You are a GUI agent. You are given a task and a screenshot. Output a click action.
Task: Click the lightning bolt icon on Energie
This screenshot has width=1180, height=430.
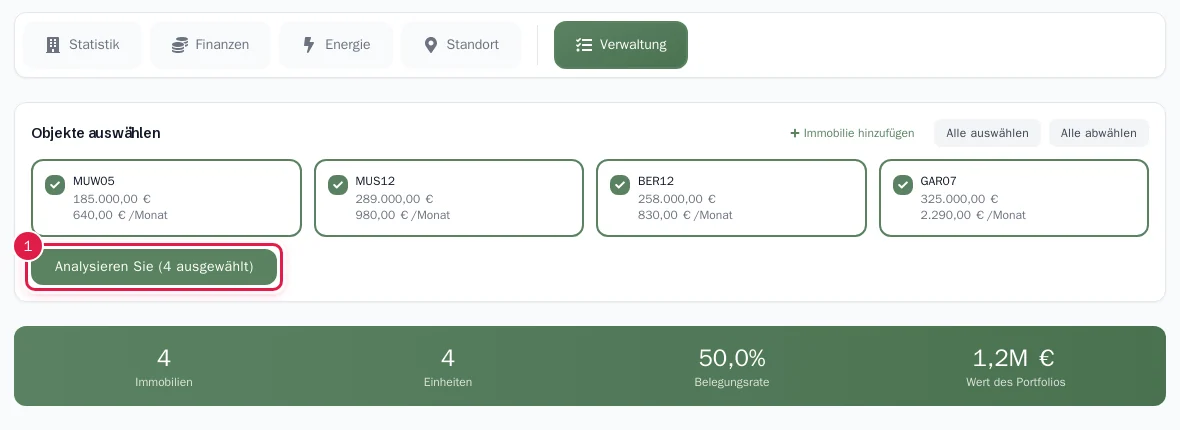(x=309, y=45)
